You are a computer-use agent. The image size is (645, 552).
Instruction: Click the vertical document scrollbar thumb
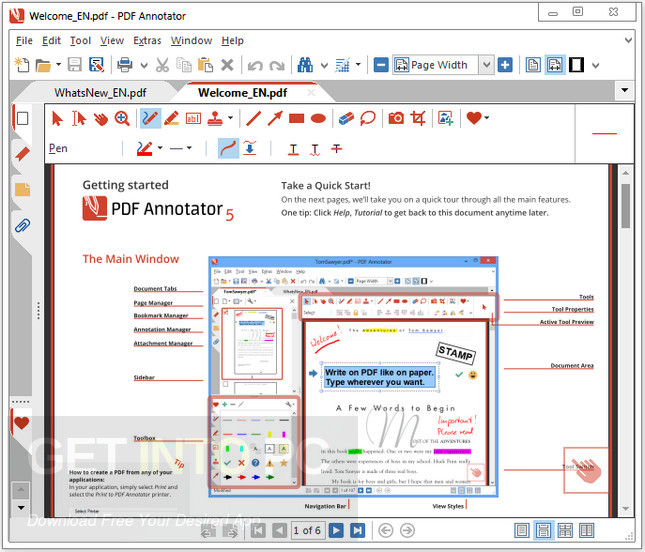click(626, 206)
